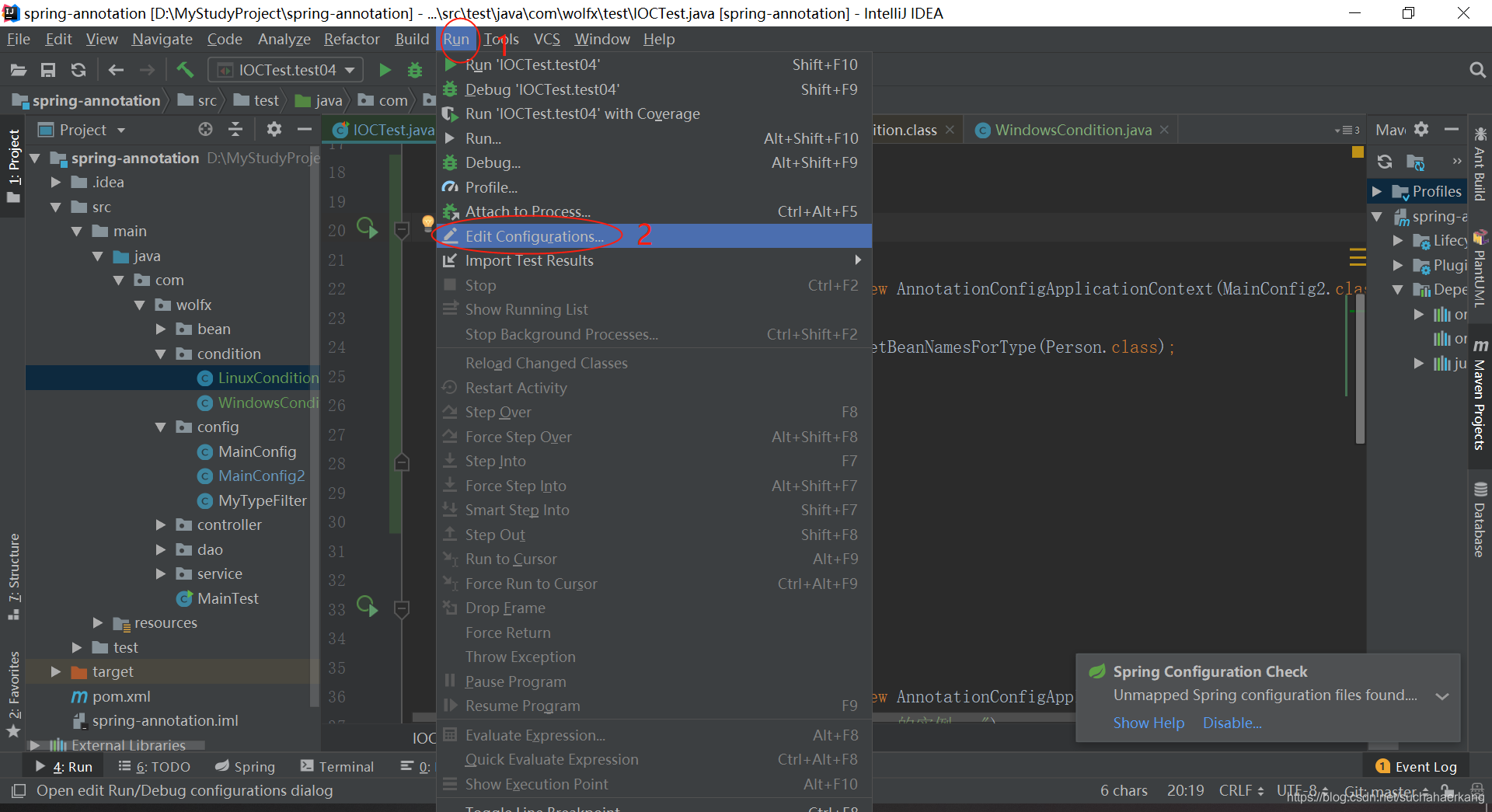
Task: Open the IOCTest.test04 run configuration dropdown
Action: click(x=286, y=70)
